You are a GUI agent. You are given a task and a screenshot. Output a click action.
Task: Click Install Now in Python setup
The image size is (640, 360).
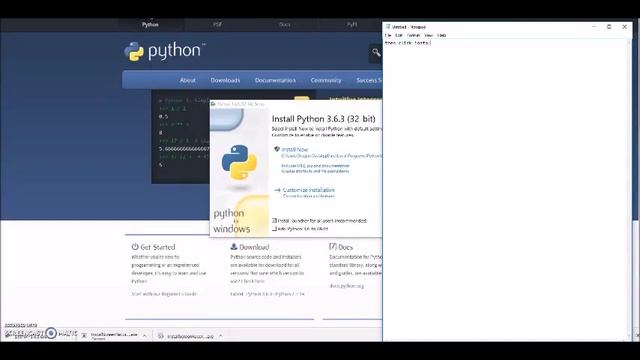tap(295, 149)
